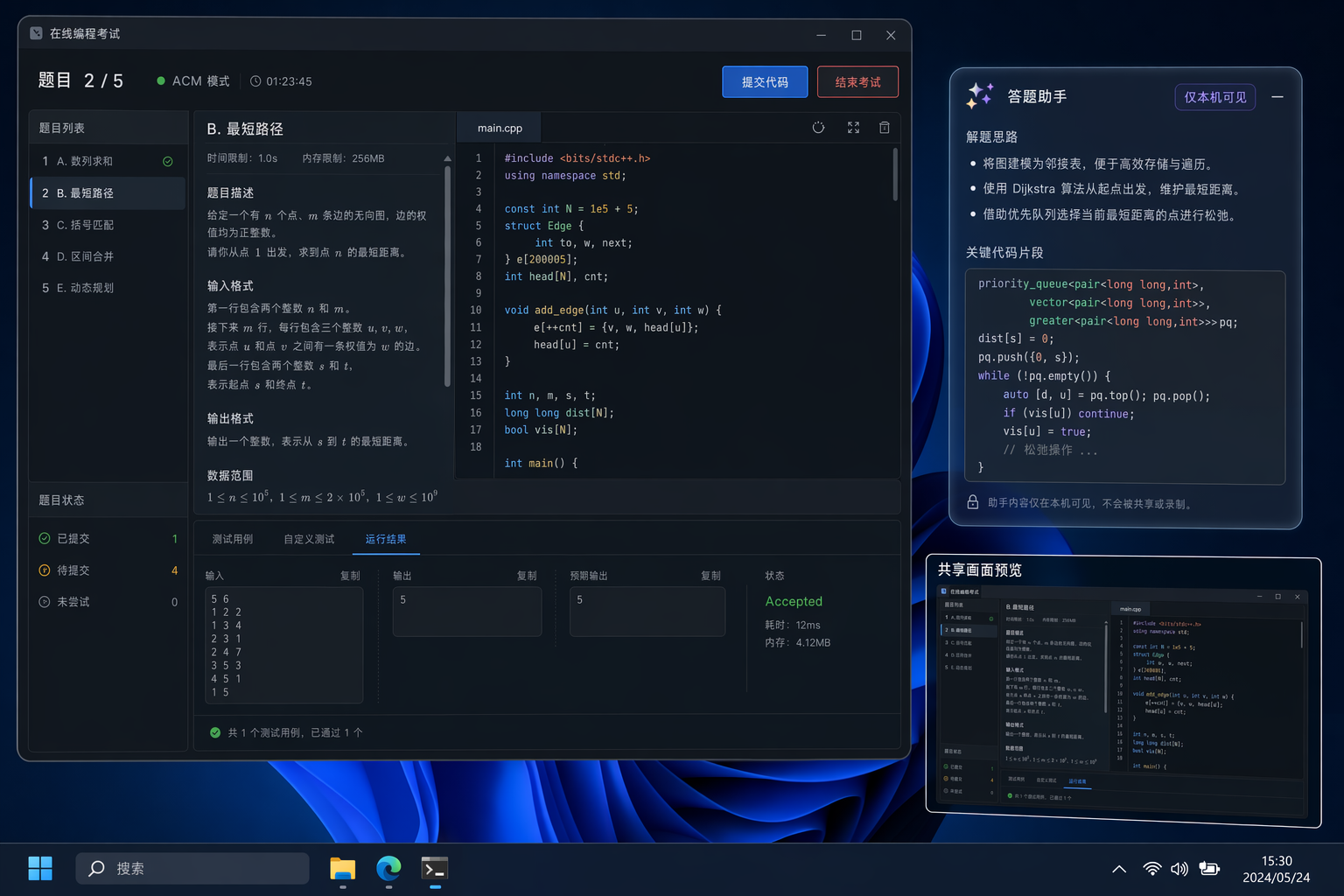The image size is (1344, 896).
Task: Click the 关键代码片段 heading
Action: coord(1004,252)
